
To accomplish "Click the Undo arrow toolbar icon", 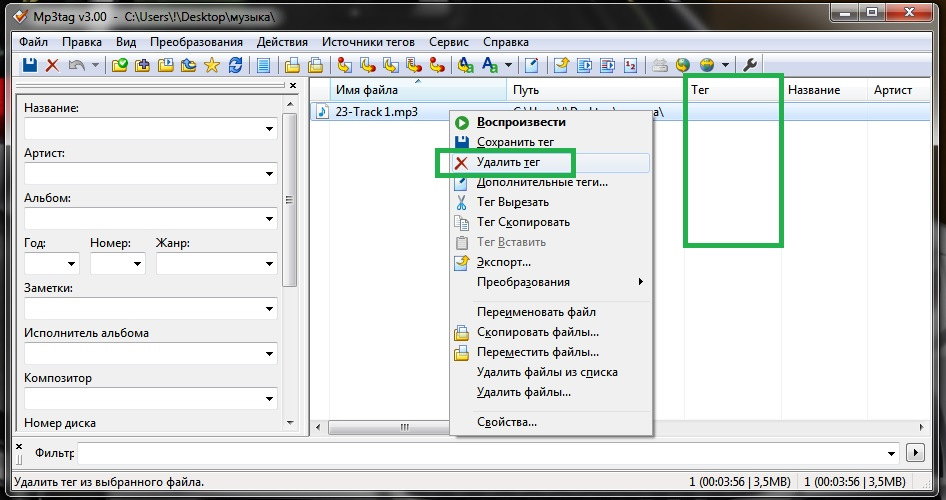I will tap(77, 65).
